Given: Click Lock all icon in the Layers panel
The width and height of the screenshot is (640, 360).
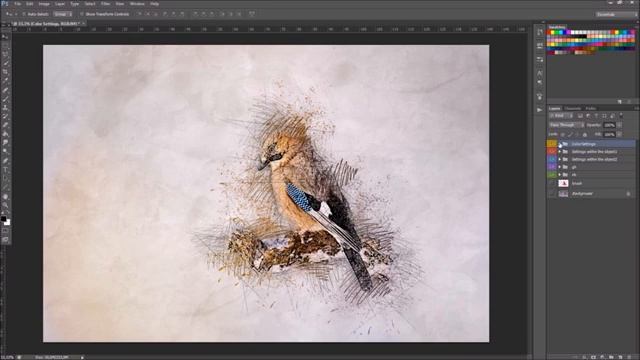Looking at the screenshot, I should 585,134.
